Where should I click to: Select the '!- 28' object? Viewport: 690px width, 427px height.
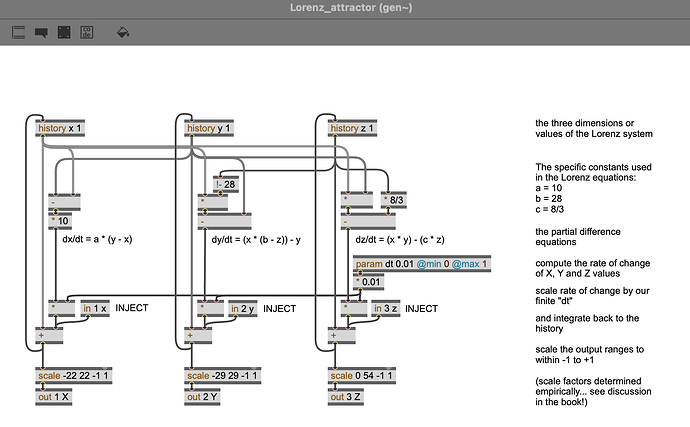tap(226, 184)
